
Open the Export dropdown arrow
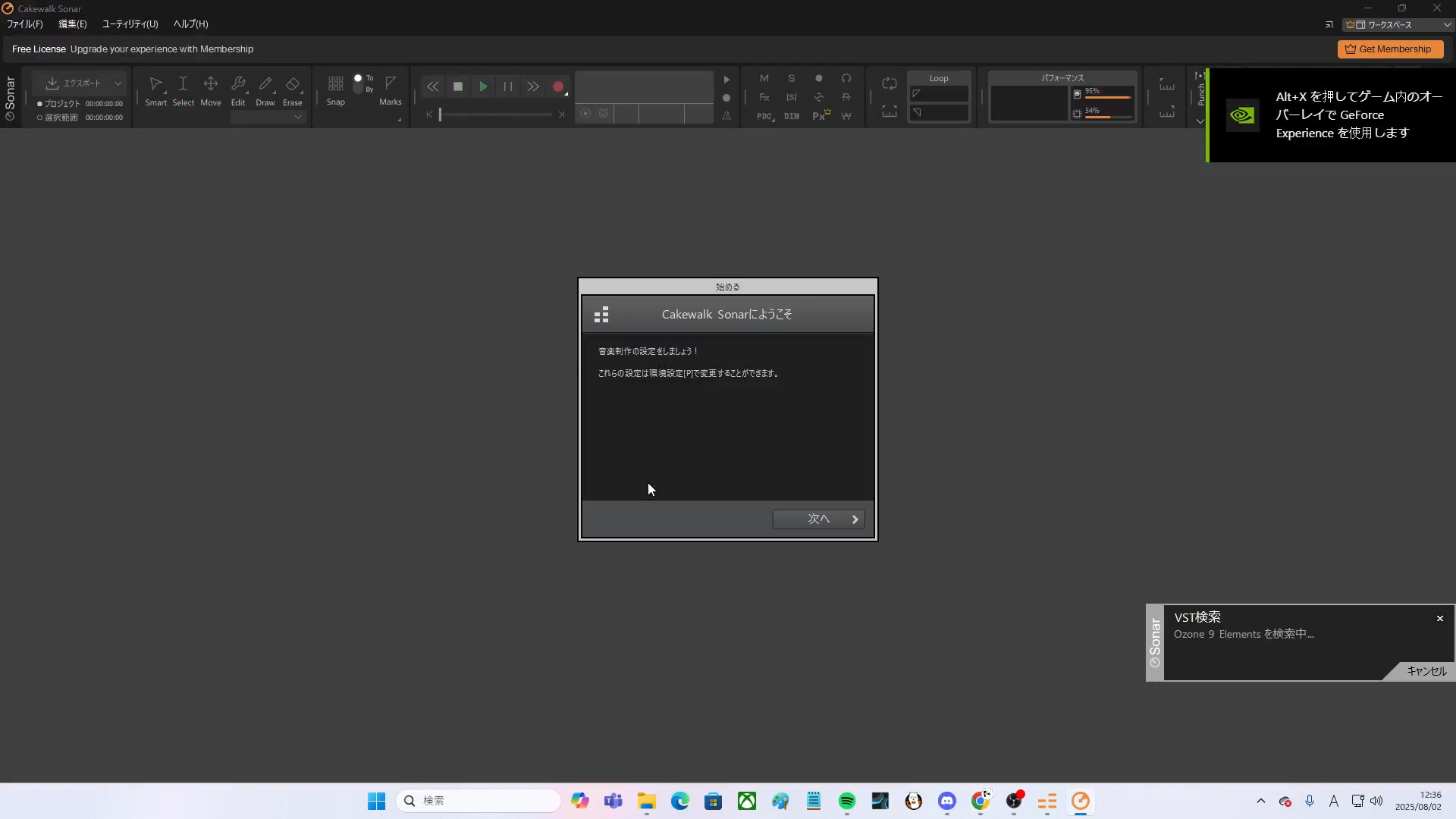118,83
